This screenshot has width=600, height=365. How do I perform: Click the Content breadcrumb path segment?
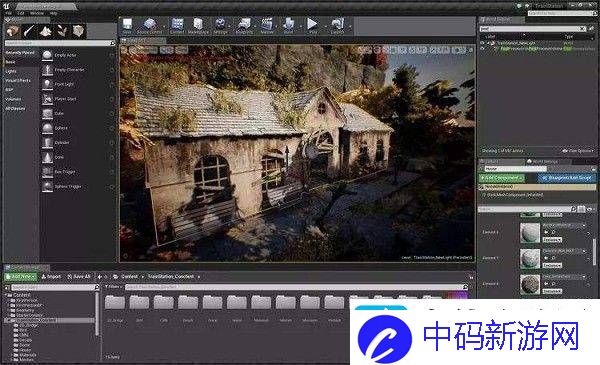pos(129,277)
